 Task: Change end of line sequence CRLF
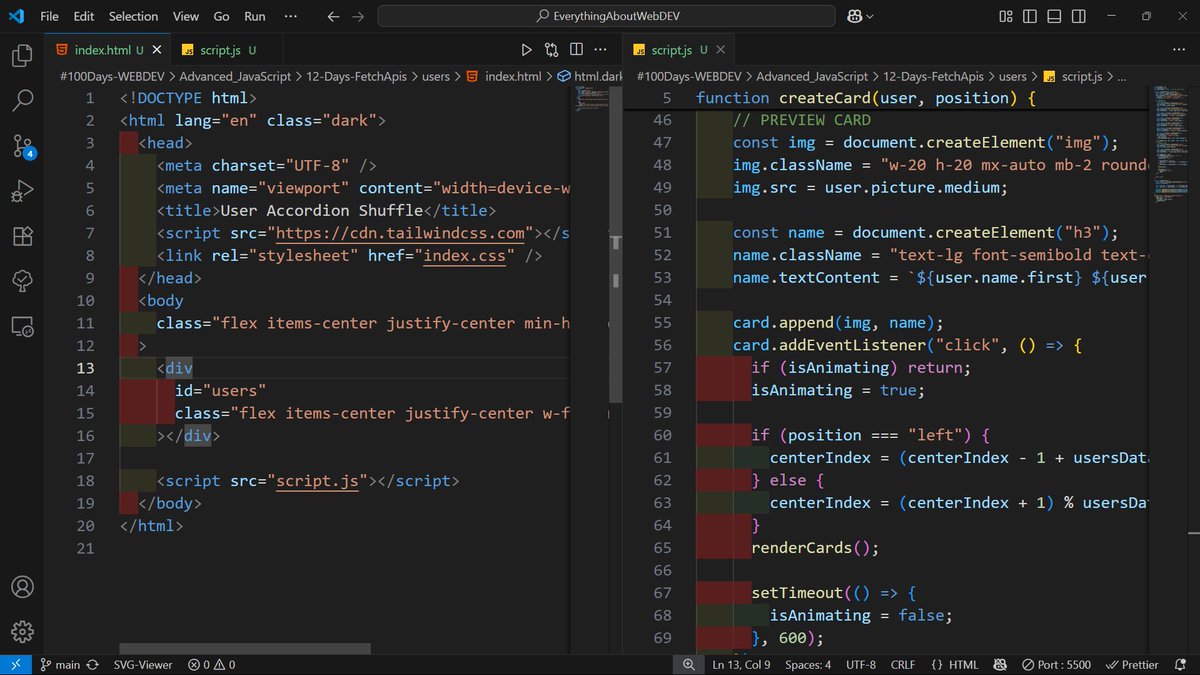[x=902, y=664]
